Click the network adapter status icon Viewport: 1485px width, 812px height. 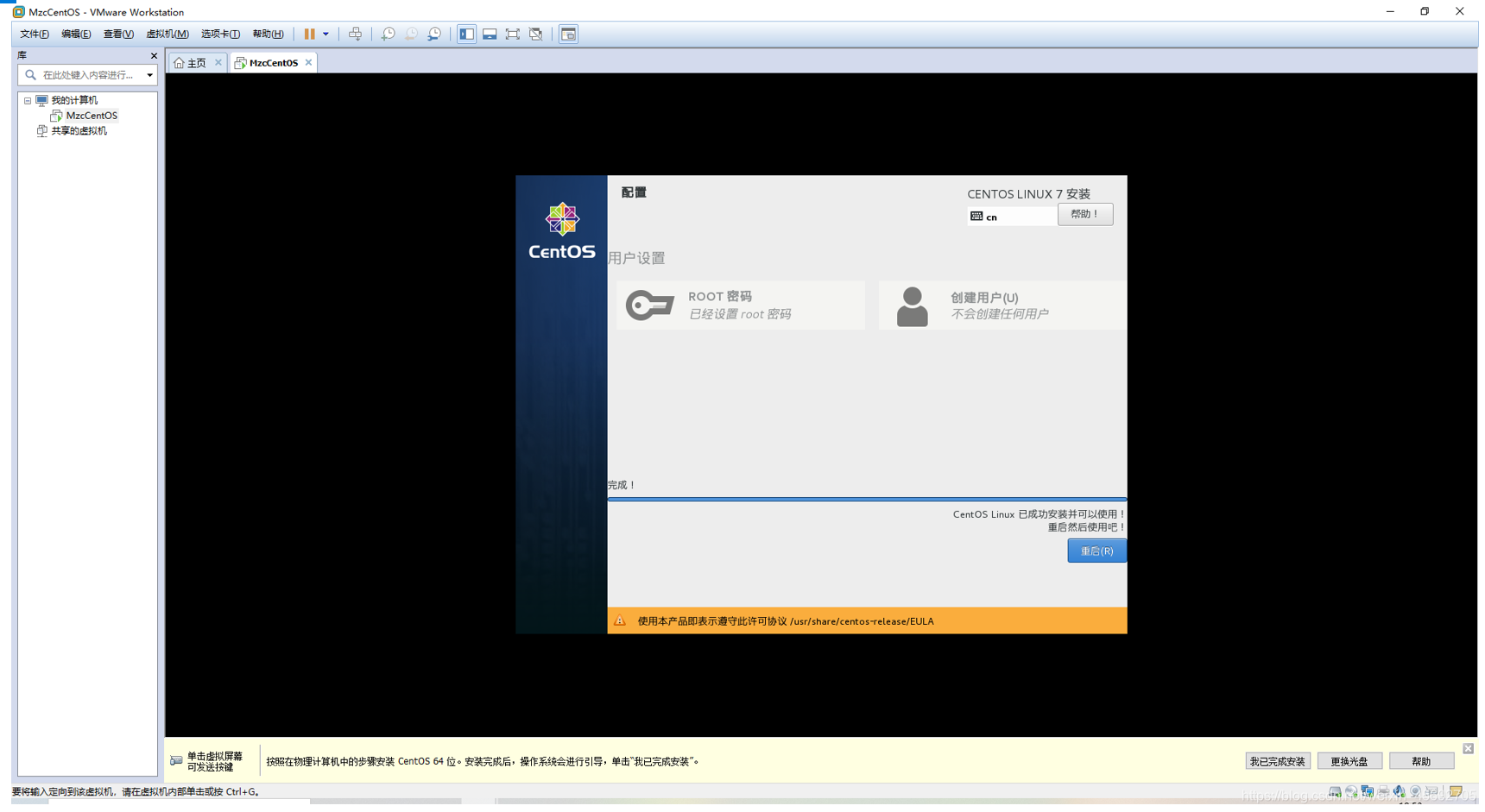coord(1367,791)
